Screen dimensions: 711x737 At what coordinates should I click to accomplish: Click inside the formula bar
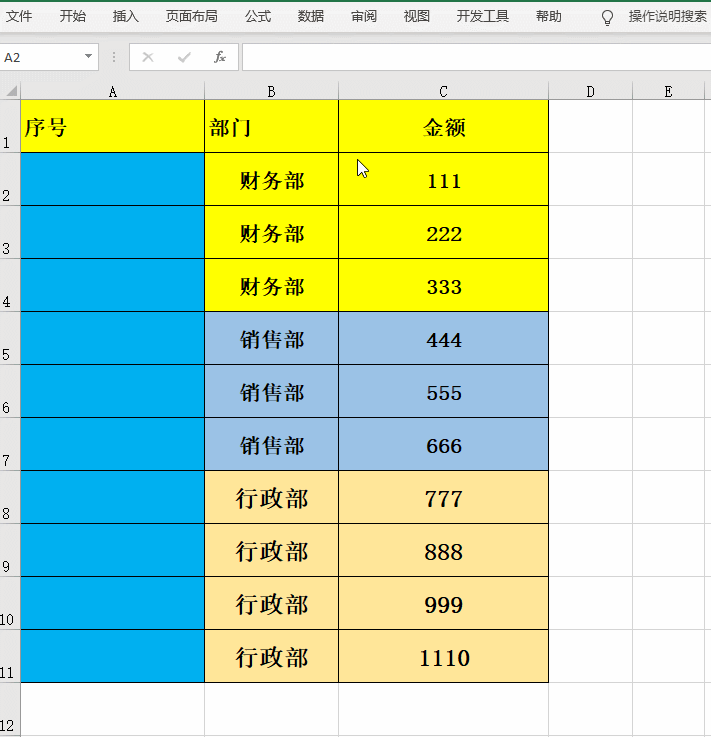(477, 57)
